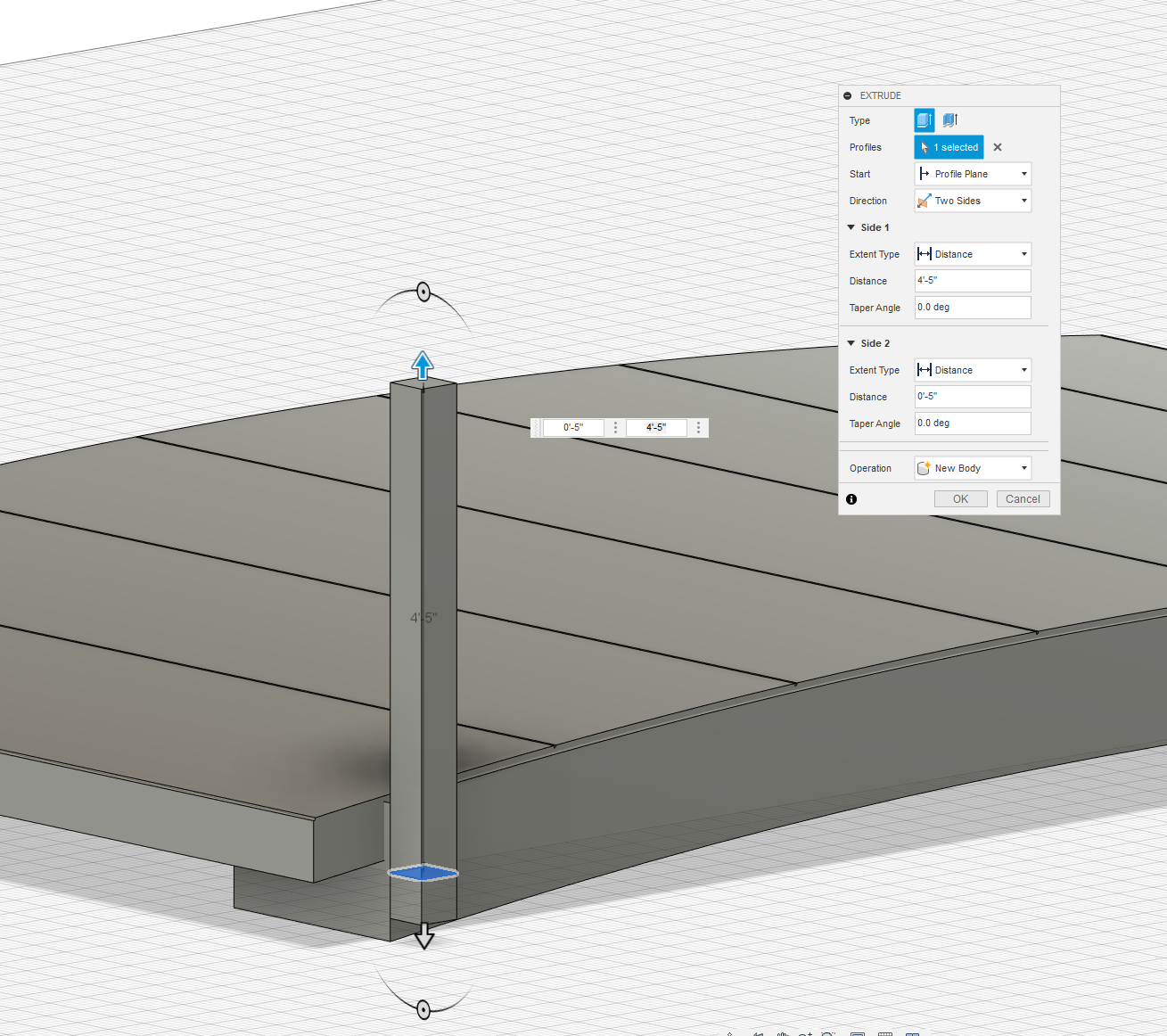Click the Side 1 Distance field
The image size is (1167, 1036).
[973, 281]
